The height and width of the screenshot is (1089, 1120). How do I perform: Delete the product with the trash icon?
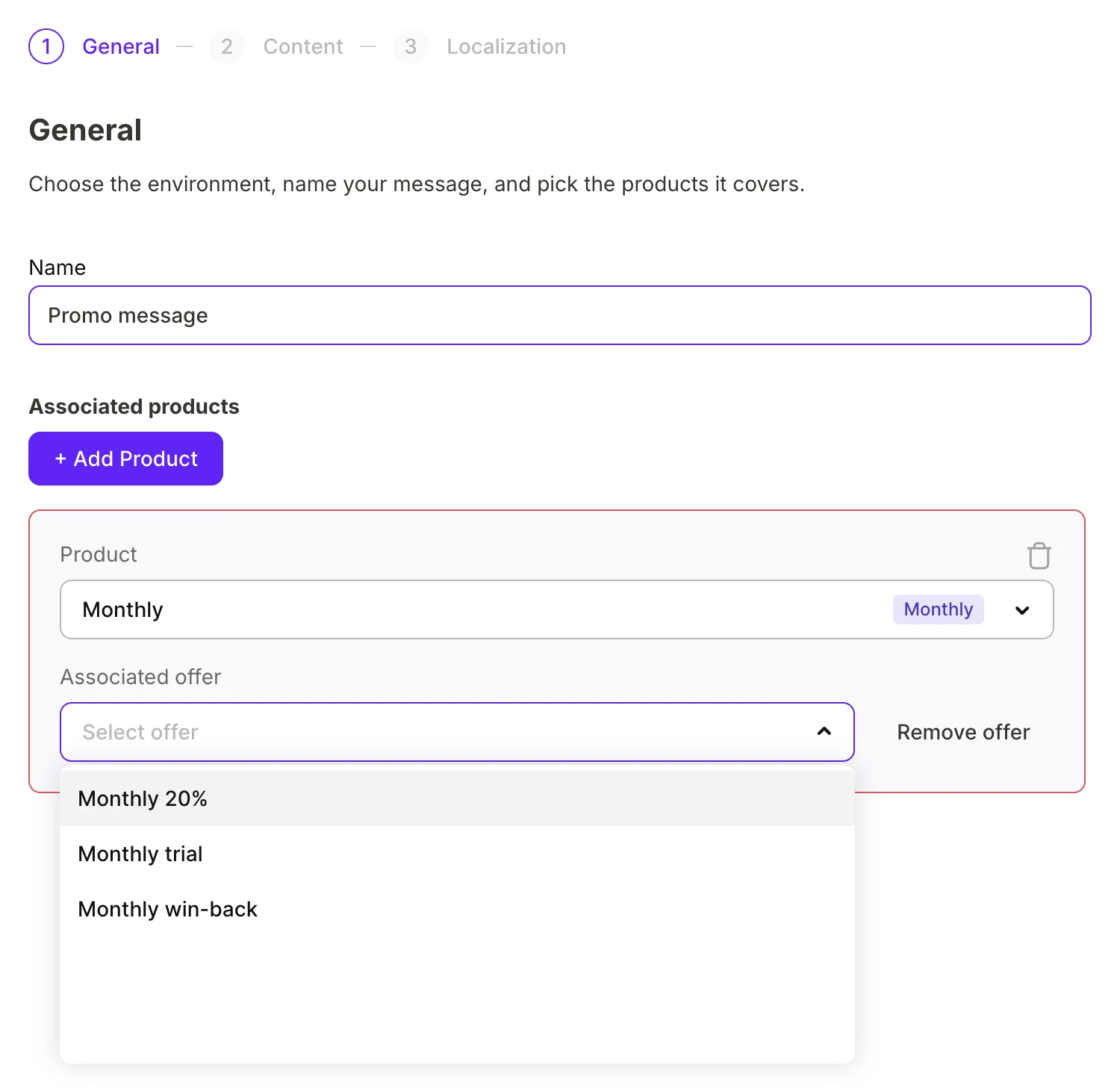[x=1039, y=555]
